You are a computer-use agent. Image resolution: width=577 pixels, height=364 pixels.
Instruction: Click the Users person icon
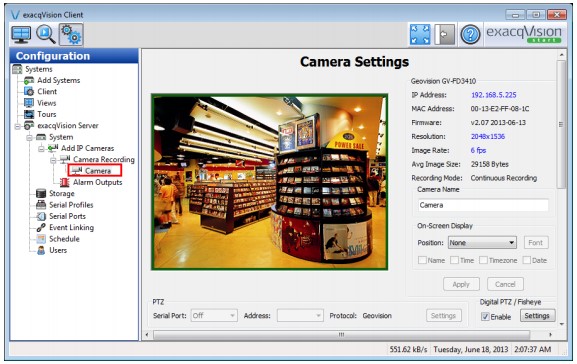point(41,250)
